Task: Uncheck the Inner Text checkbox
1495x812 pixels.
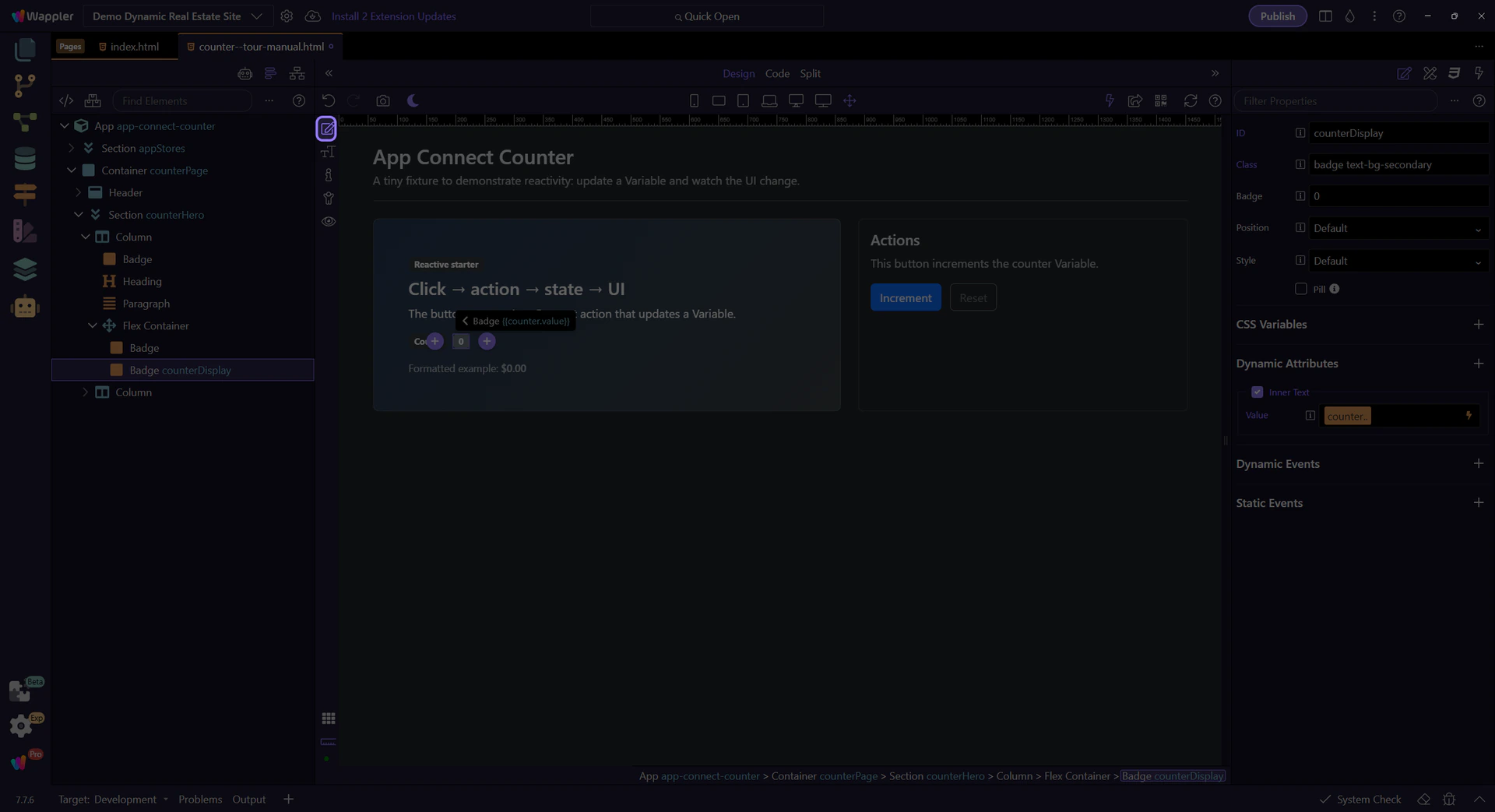Action: pyautogui.click(x=1257, y=392)
